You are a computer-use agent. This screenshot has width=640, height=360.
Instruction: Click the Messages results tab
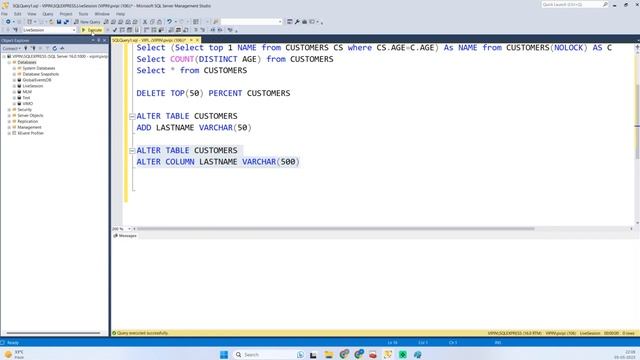tap(125, 236)
